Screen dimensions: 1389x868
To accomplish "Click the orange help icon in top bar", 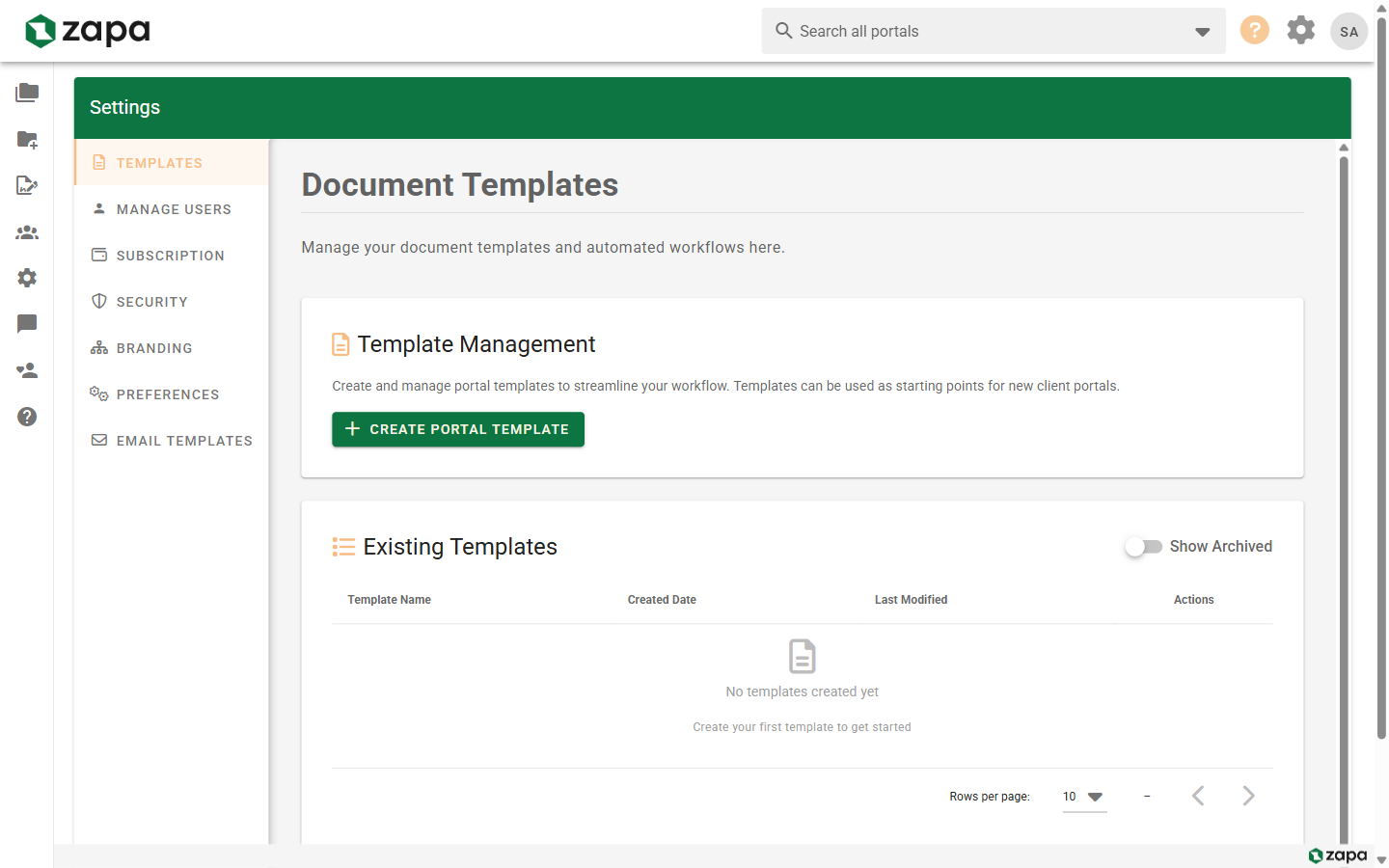I will 1254,30.
